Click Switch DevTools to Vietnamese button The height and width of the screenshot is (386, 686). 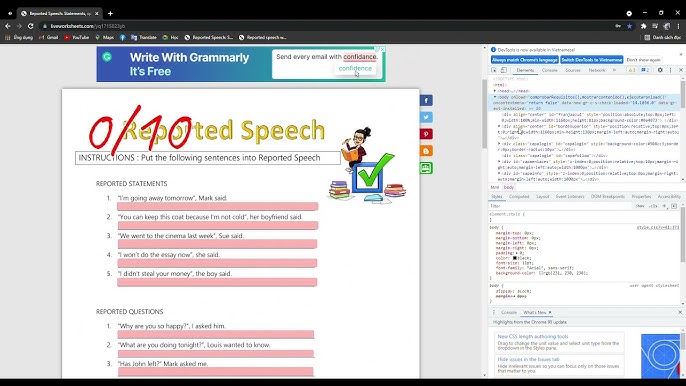point(592,60)
